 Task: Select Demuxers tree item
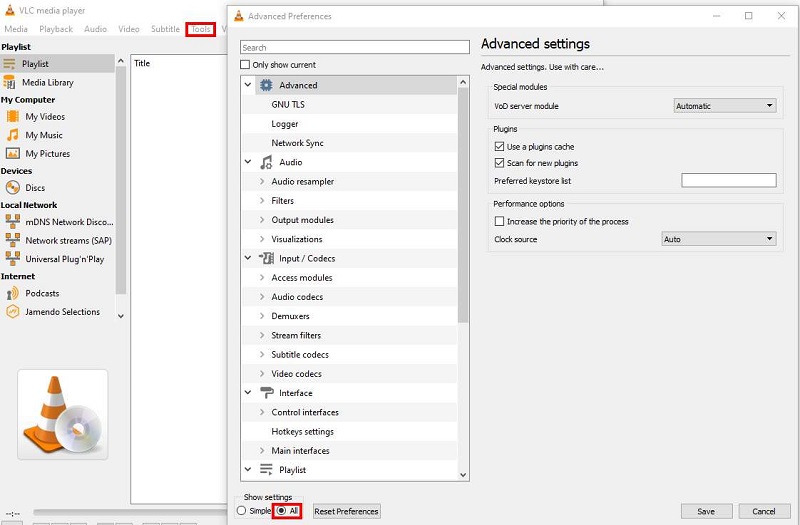(290, 316)
